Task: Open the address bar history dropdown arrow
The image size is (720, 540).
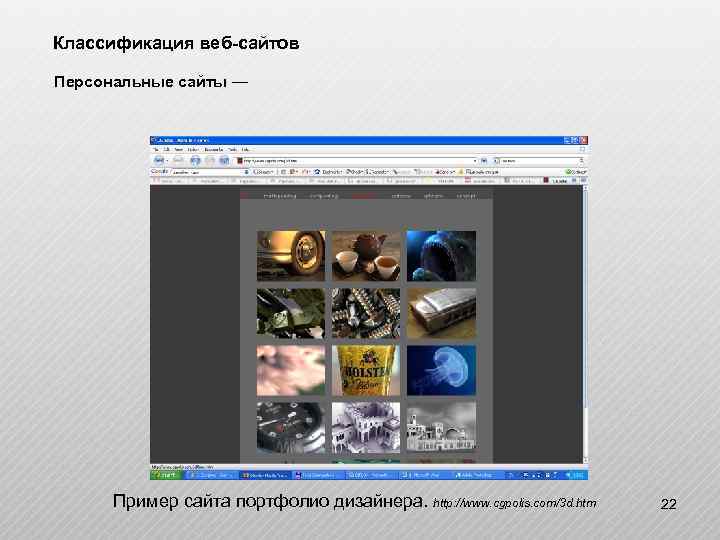Action: click(x=475, y=161)
